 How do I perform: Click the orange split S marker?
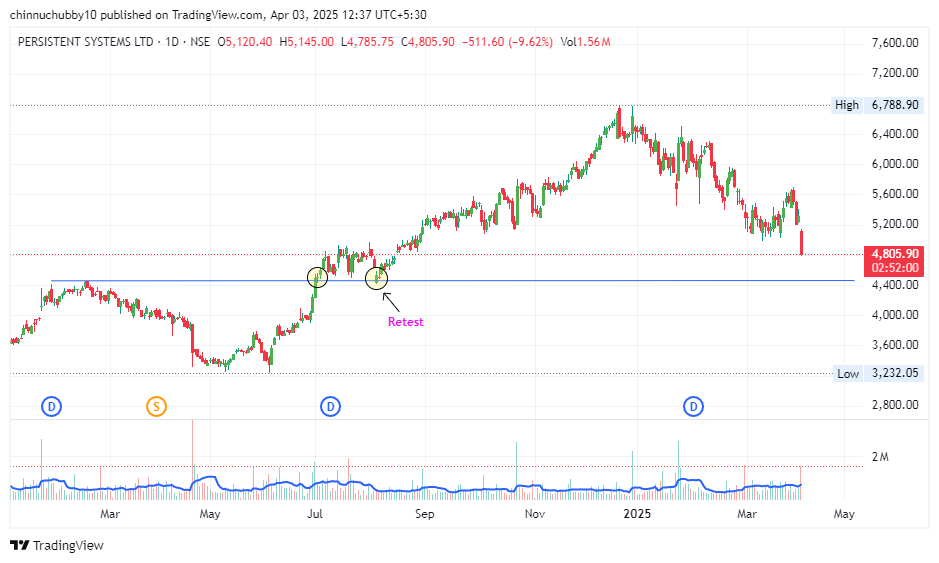pos(156,407)
